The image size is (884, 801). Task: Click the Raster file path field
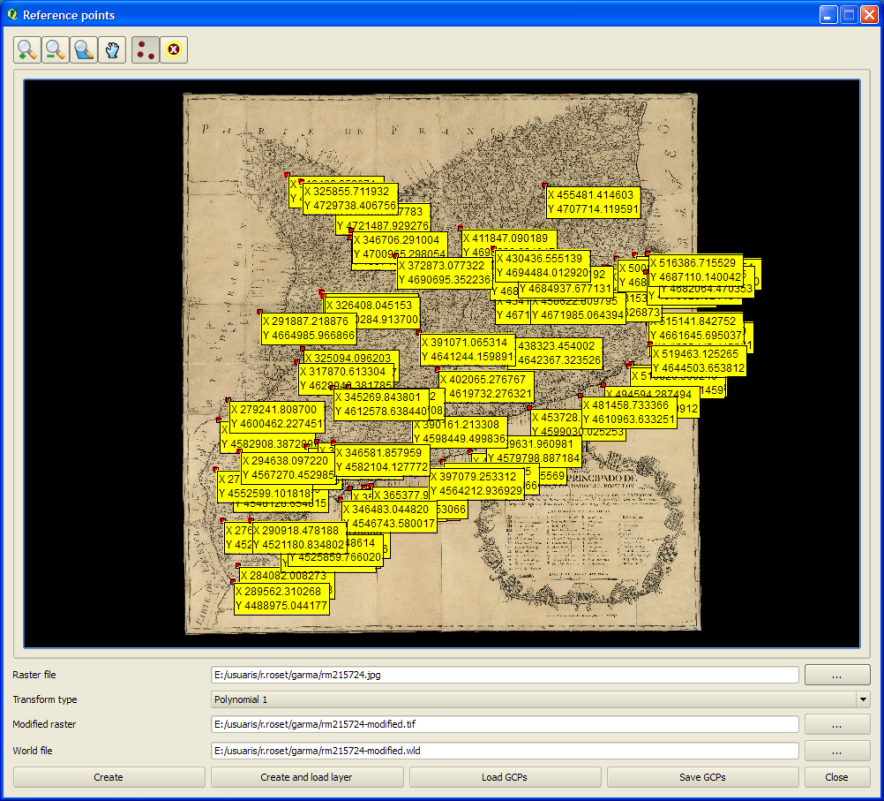[x=505, y=675]
